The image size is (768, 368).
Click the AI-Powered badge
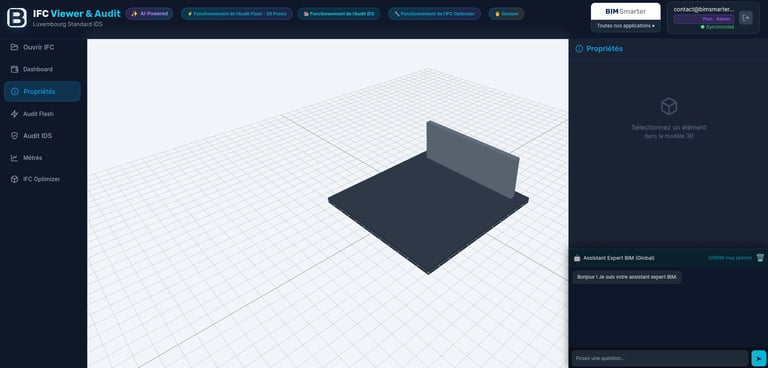tap(149, 14)
